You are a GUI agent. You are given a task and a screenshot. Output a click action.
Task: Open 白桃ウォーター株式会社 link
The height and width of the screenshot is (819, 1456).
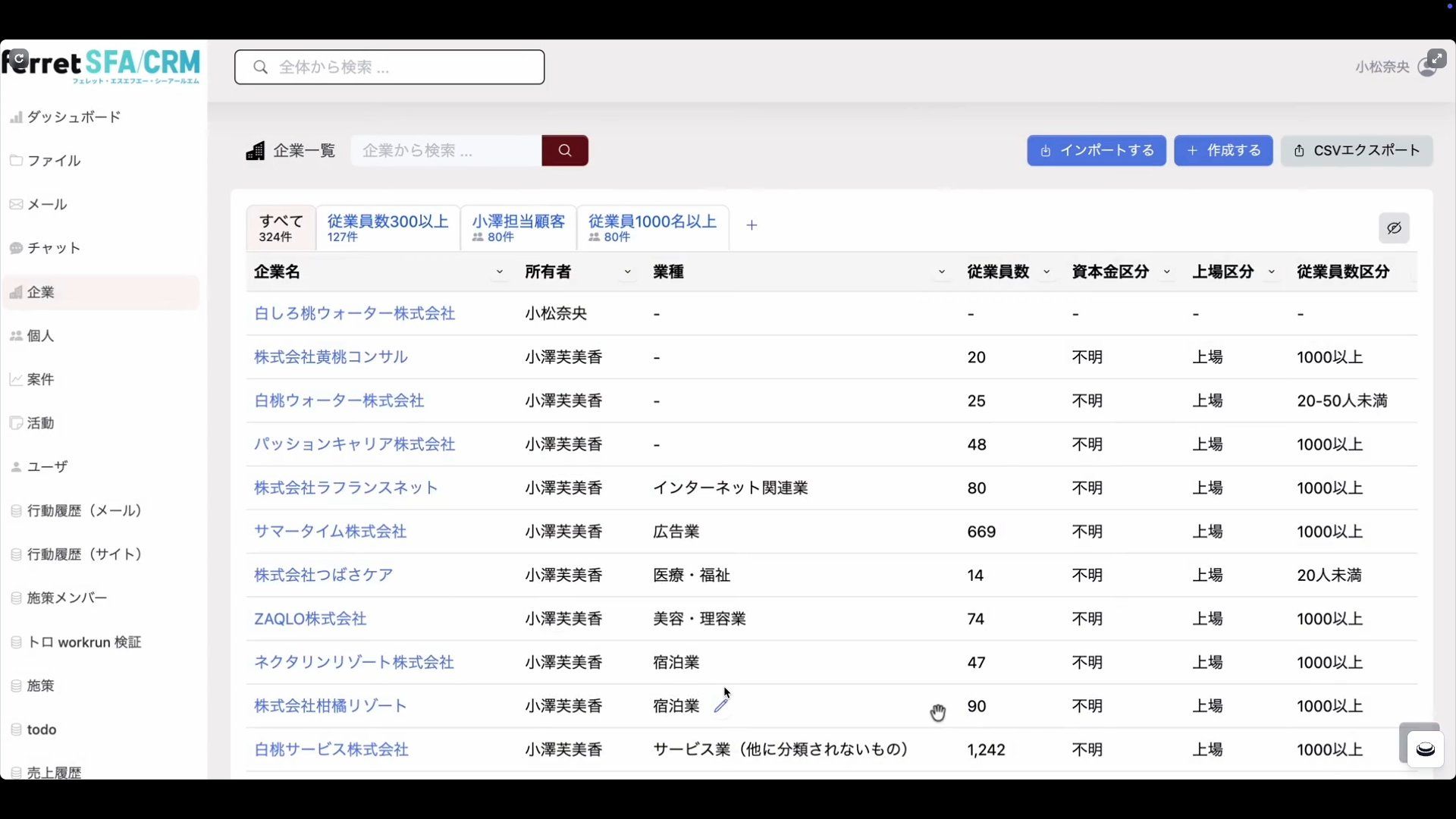(x=339, y=400)
